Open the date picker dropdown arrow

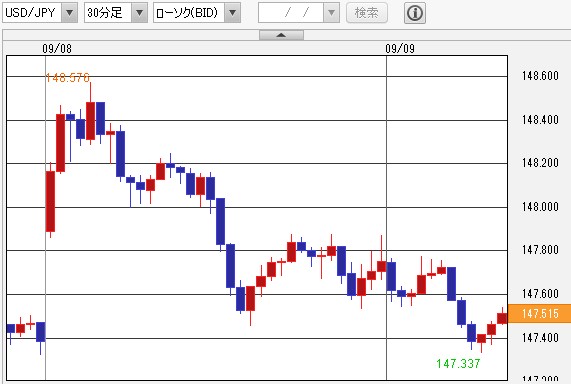pos(331,13)
